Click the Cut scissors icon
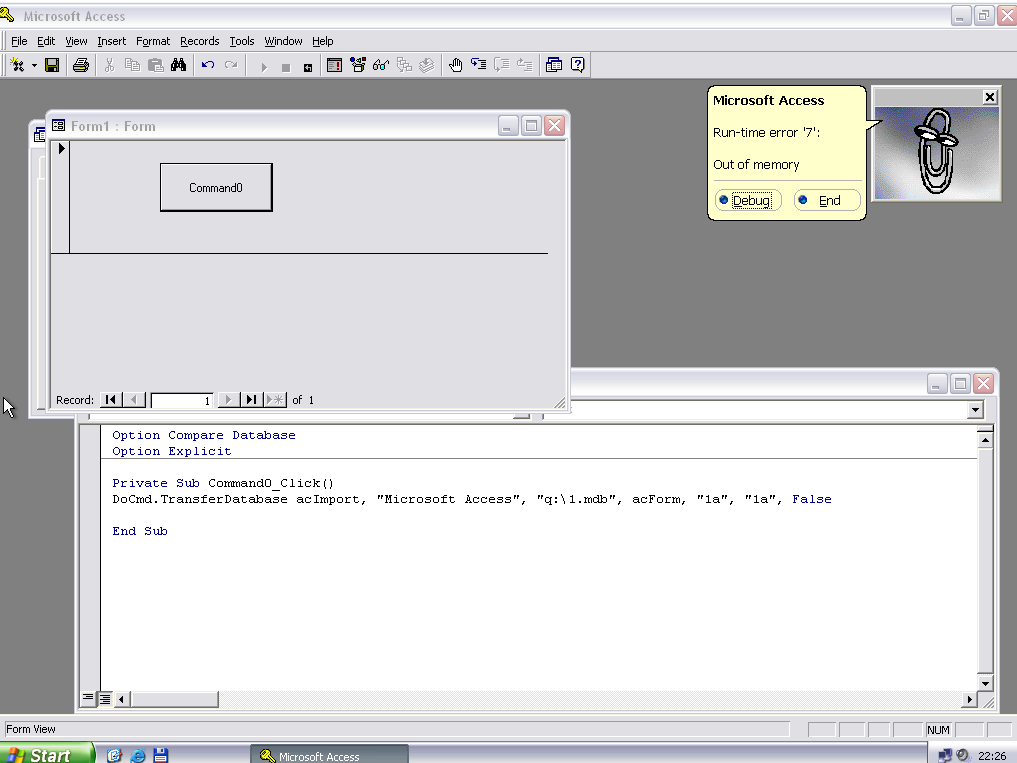 (x=110, y=65)
